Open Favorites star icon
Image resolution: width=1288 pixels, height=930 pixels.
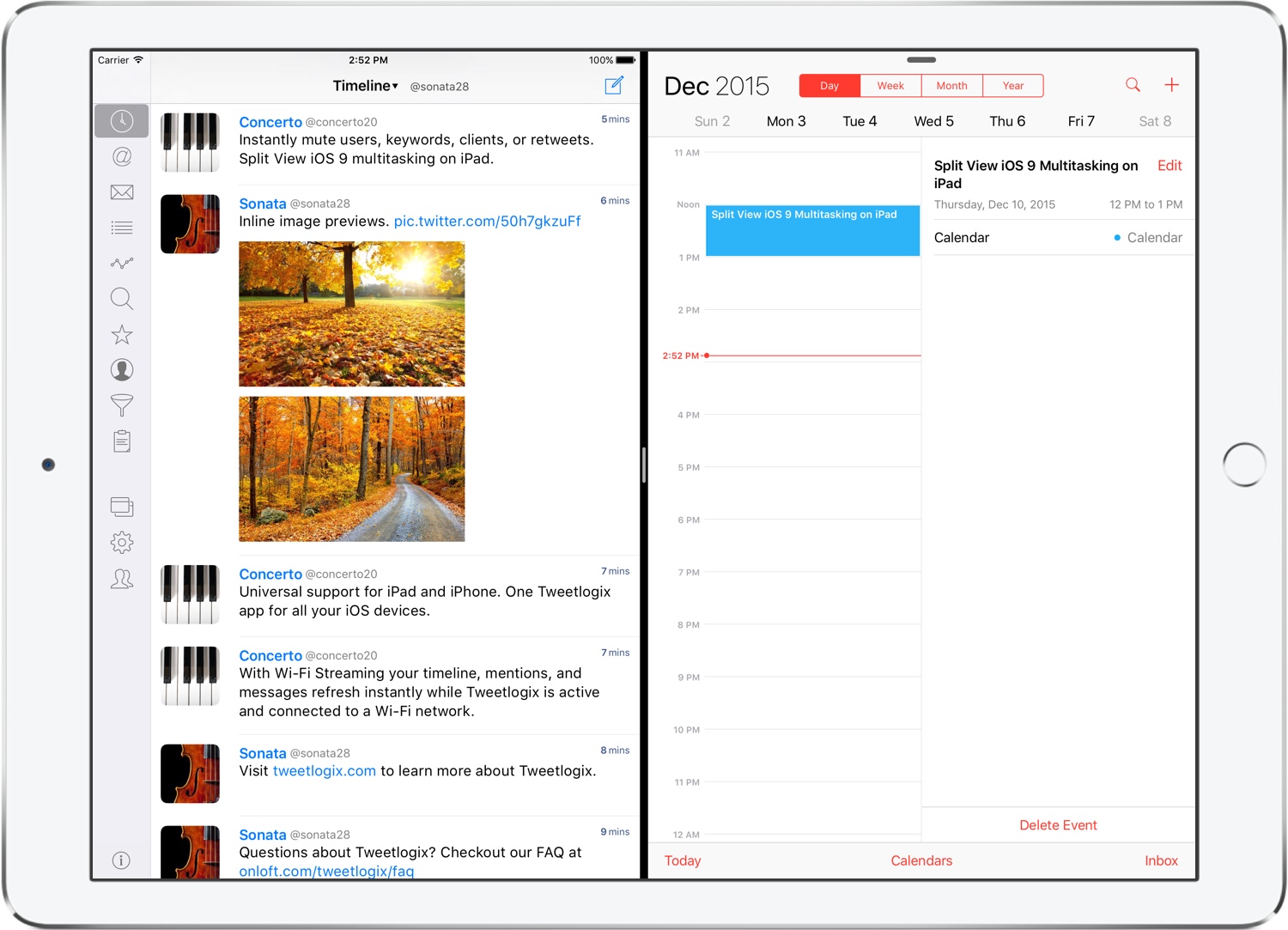click(122, 334)
